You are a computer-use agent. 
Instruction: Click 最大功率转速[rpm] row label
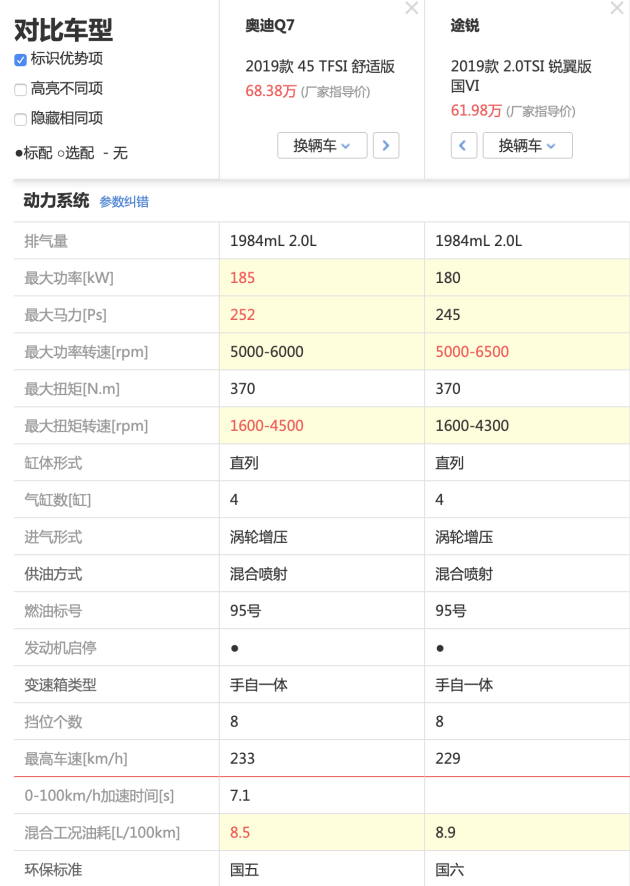pos(86,351)
